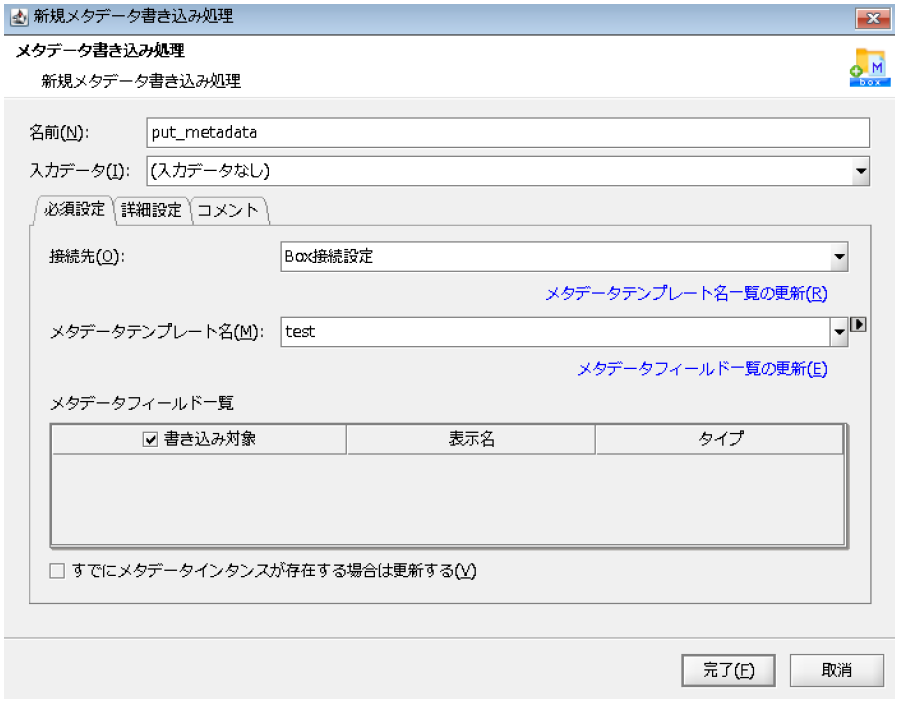Screen dimensions: 899x704
Task: Click the メタデータフィールド一覧の更新 link
Action: [702, 369]
